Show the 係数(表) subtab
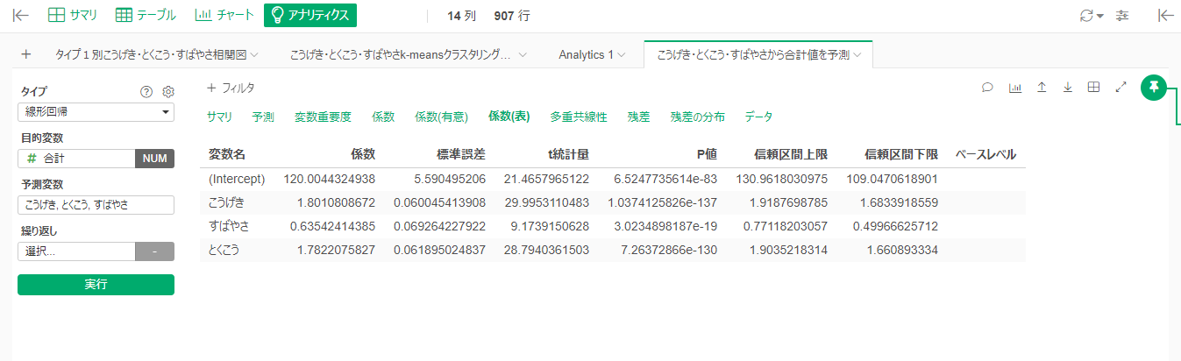The width and height of the screenshot is (1181, 361). (509, 117)
